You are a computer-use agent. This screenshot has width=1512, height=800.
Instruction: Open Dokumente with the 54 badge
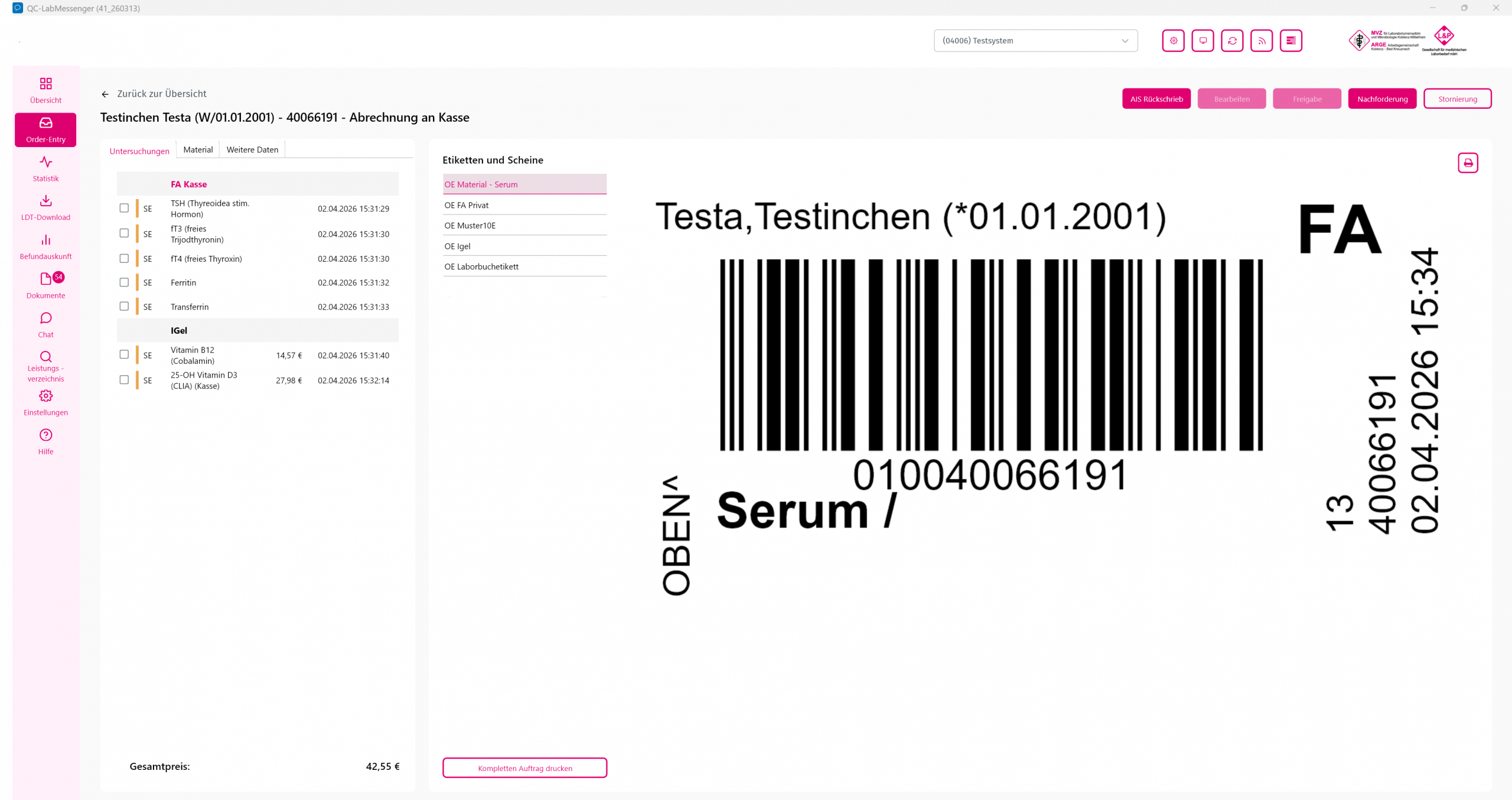[x=45, y=285]
